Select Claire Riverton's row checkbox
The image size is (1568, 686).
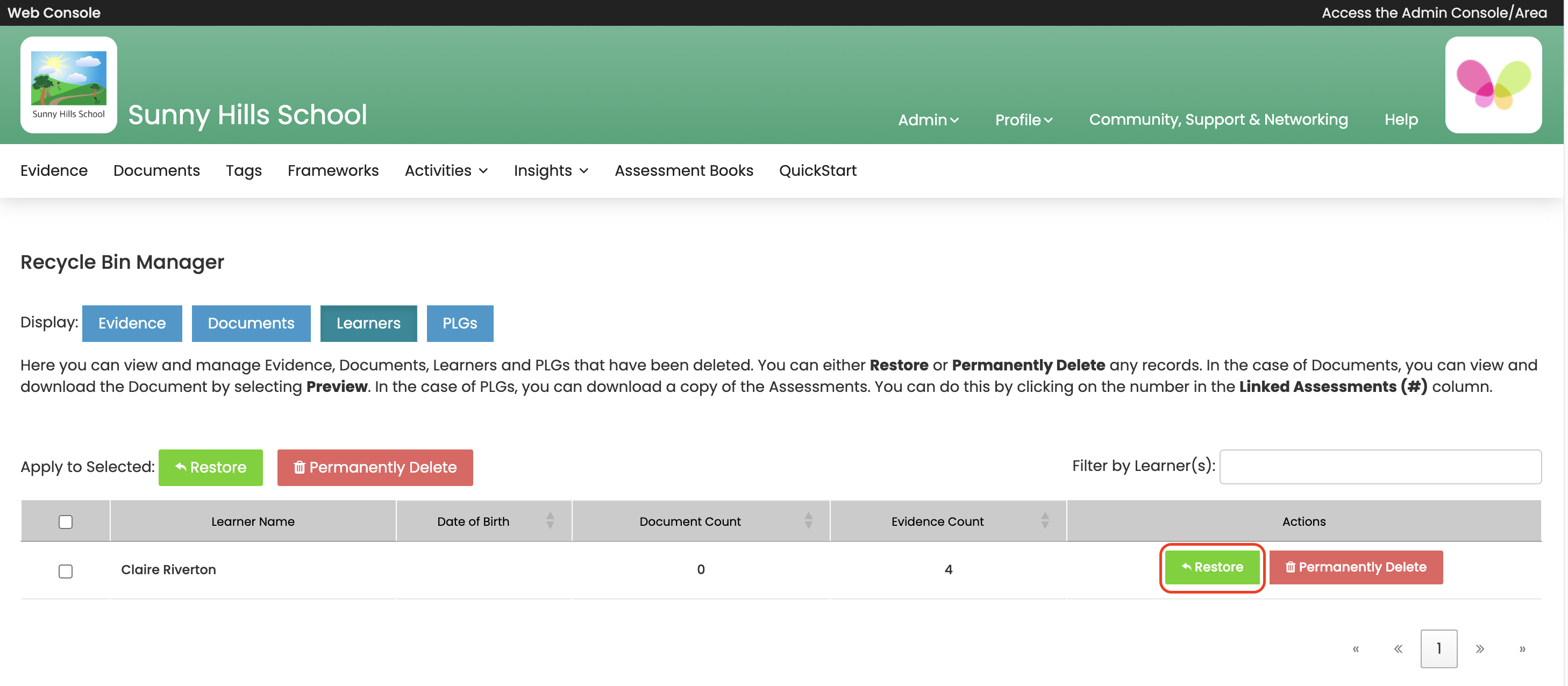pyautogui.click(x=65, y=570)
